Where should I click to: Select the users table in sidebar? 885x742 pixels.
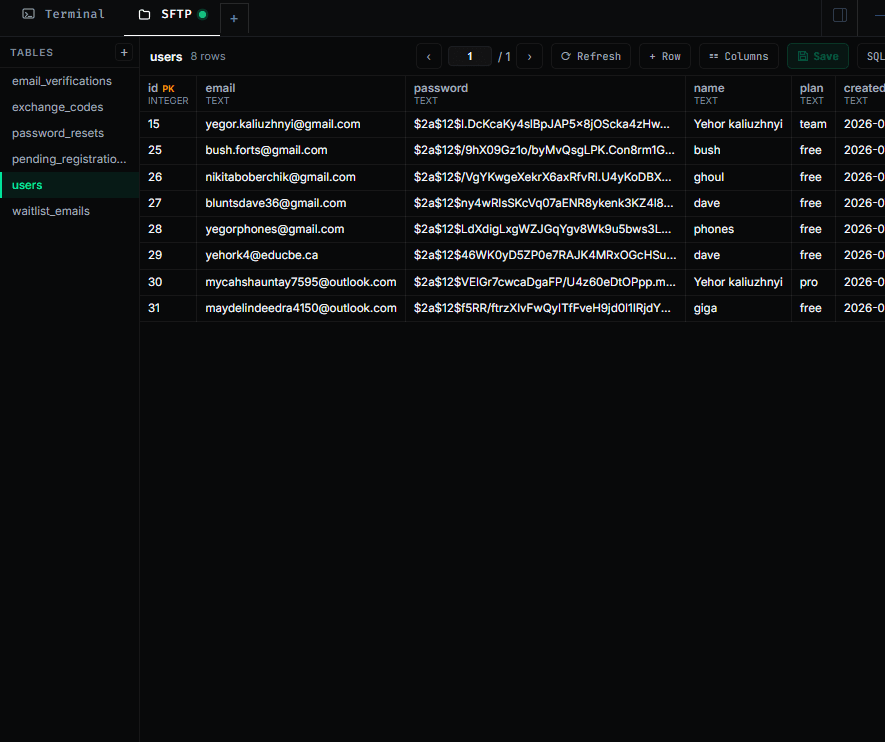[x=69, y=185]
